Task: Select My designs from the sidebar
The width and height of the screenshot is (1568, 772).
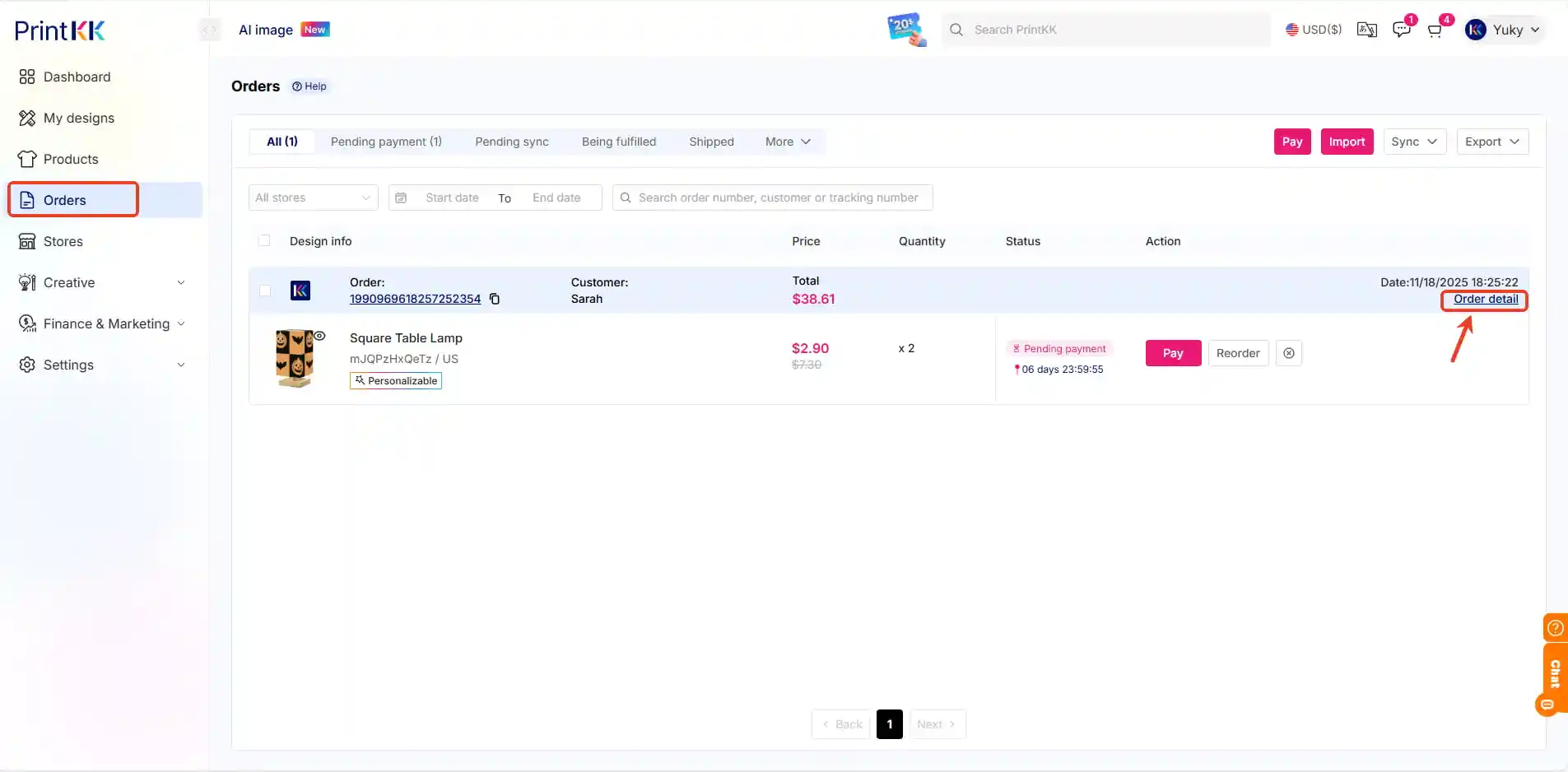Action: point(78,118)
